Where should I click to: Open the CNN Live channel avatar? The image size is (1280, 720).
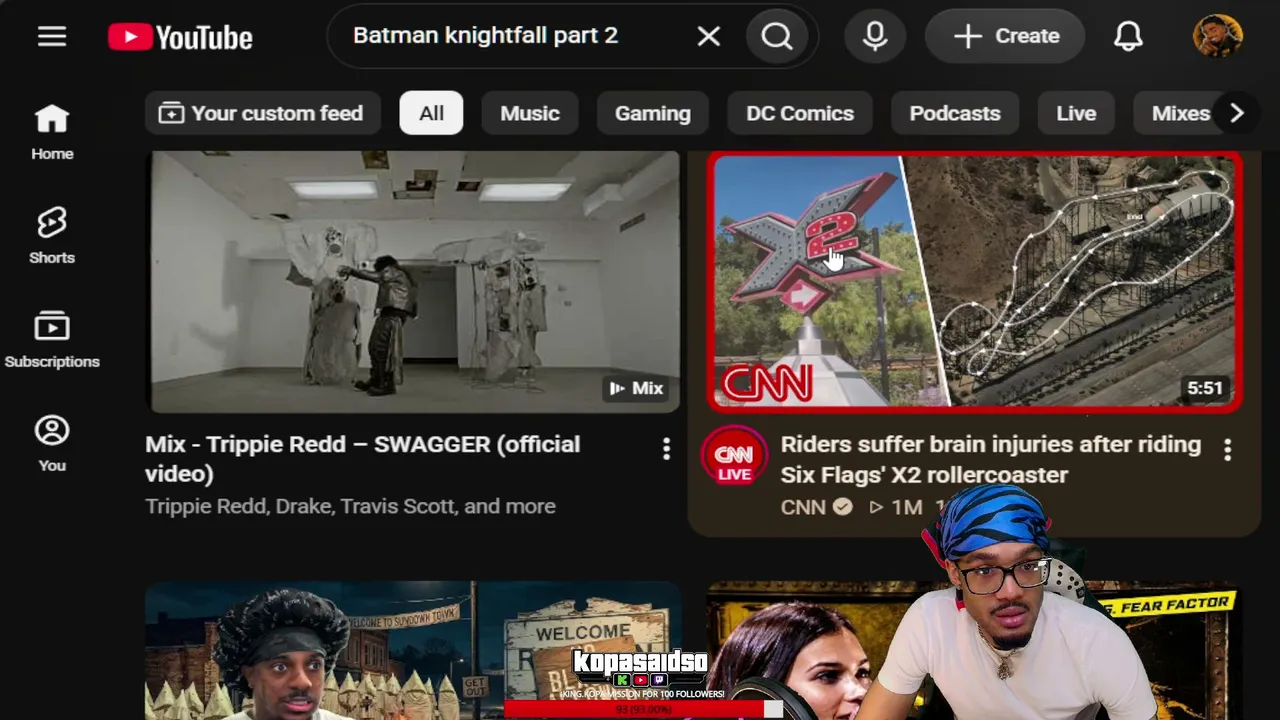(734, 456)
